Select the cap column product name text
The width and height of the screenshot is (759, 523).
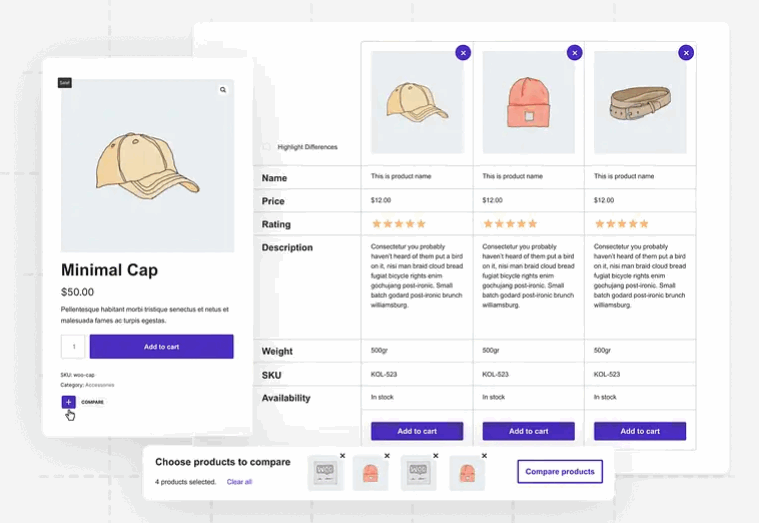(x=401, y=176)
